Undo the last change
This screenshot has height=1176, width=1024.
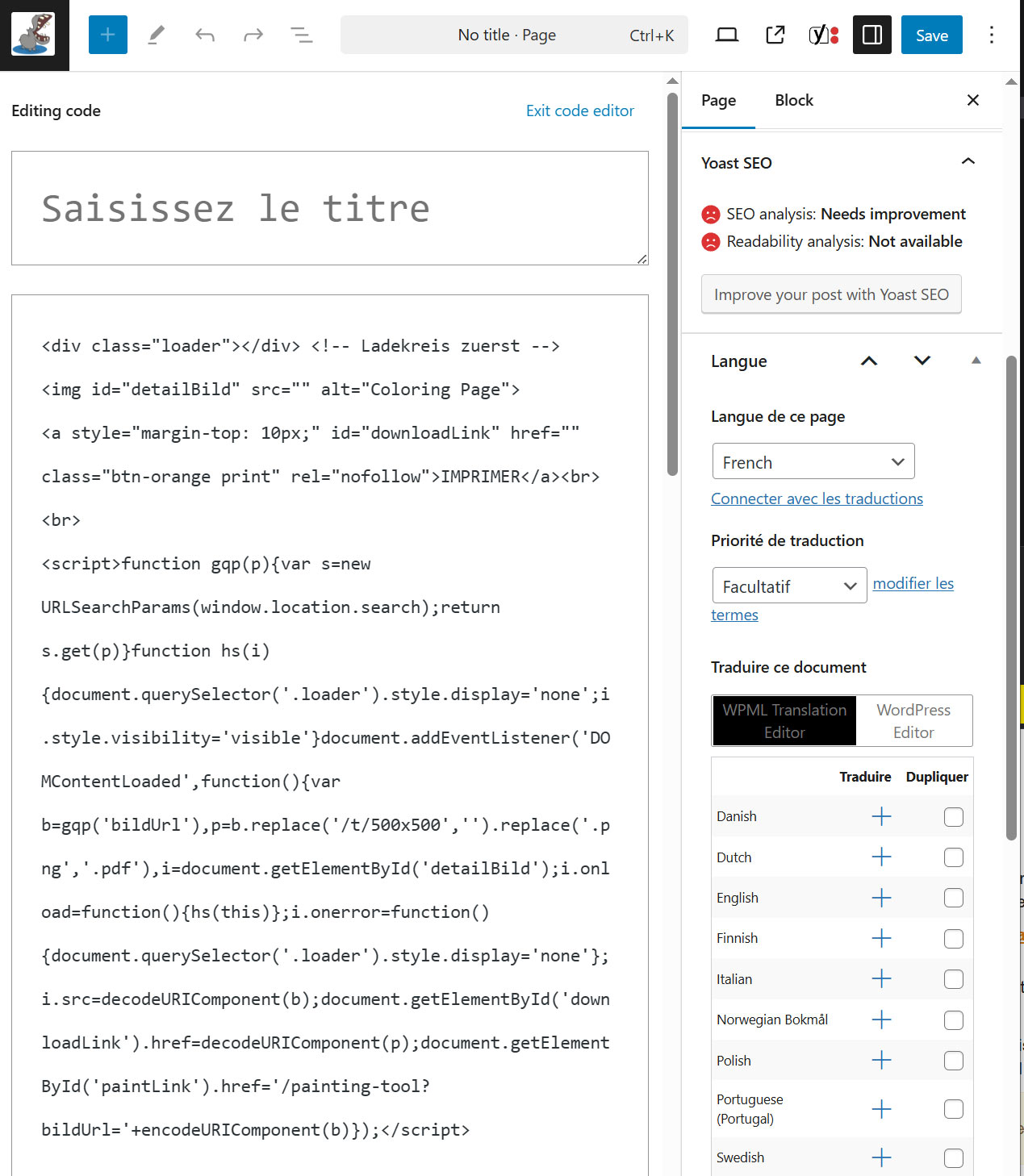205,35
